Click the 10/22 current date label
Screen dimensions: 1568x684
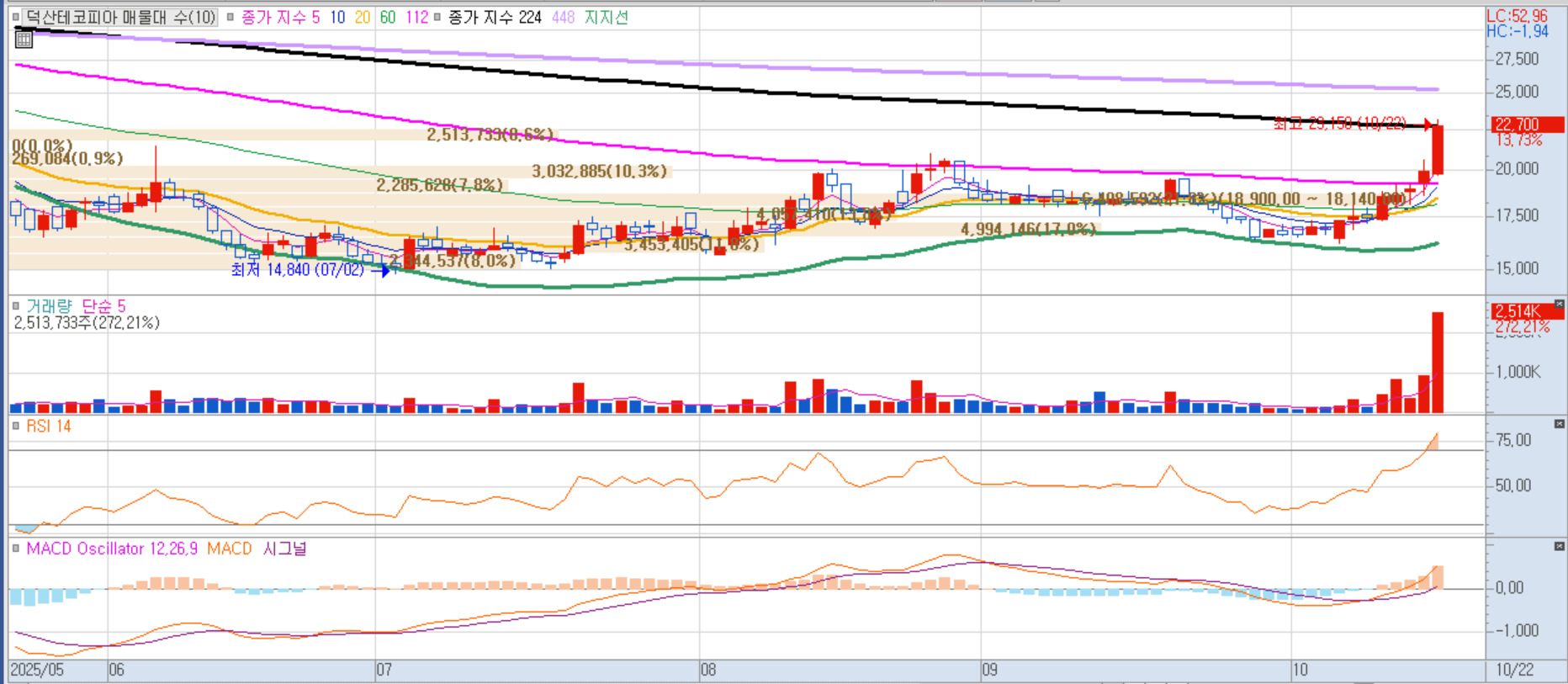point(1514,670)
